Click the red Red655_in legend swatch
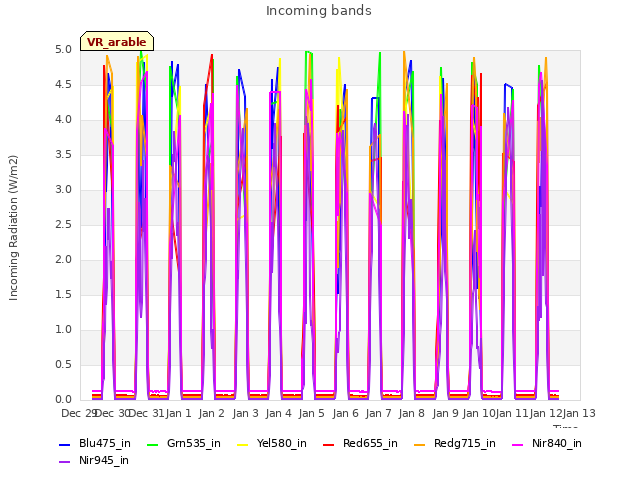This screenshot has height=480, width=640. 329,444
